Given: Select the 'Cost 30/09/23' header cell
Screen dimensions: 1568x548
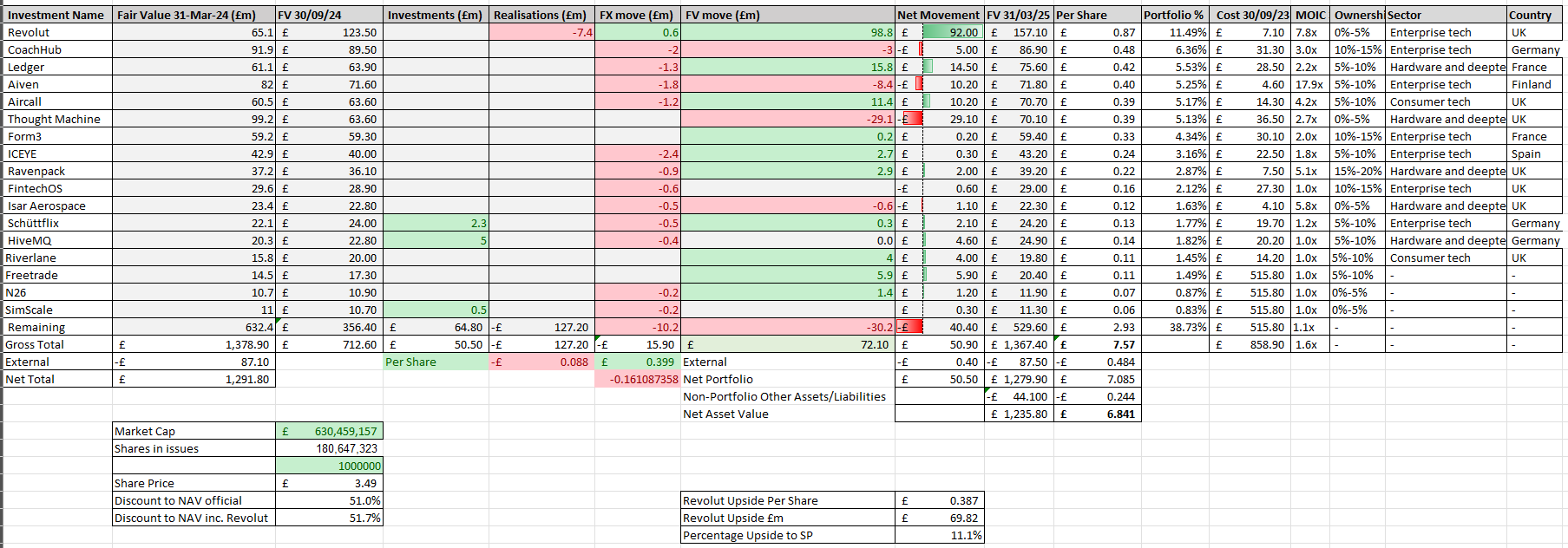Looking at the screenshot, I should coord(1251,15).
